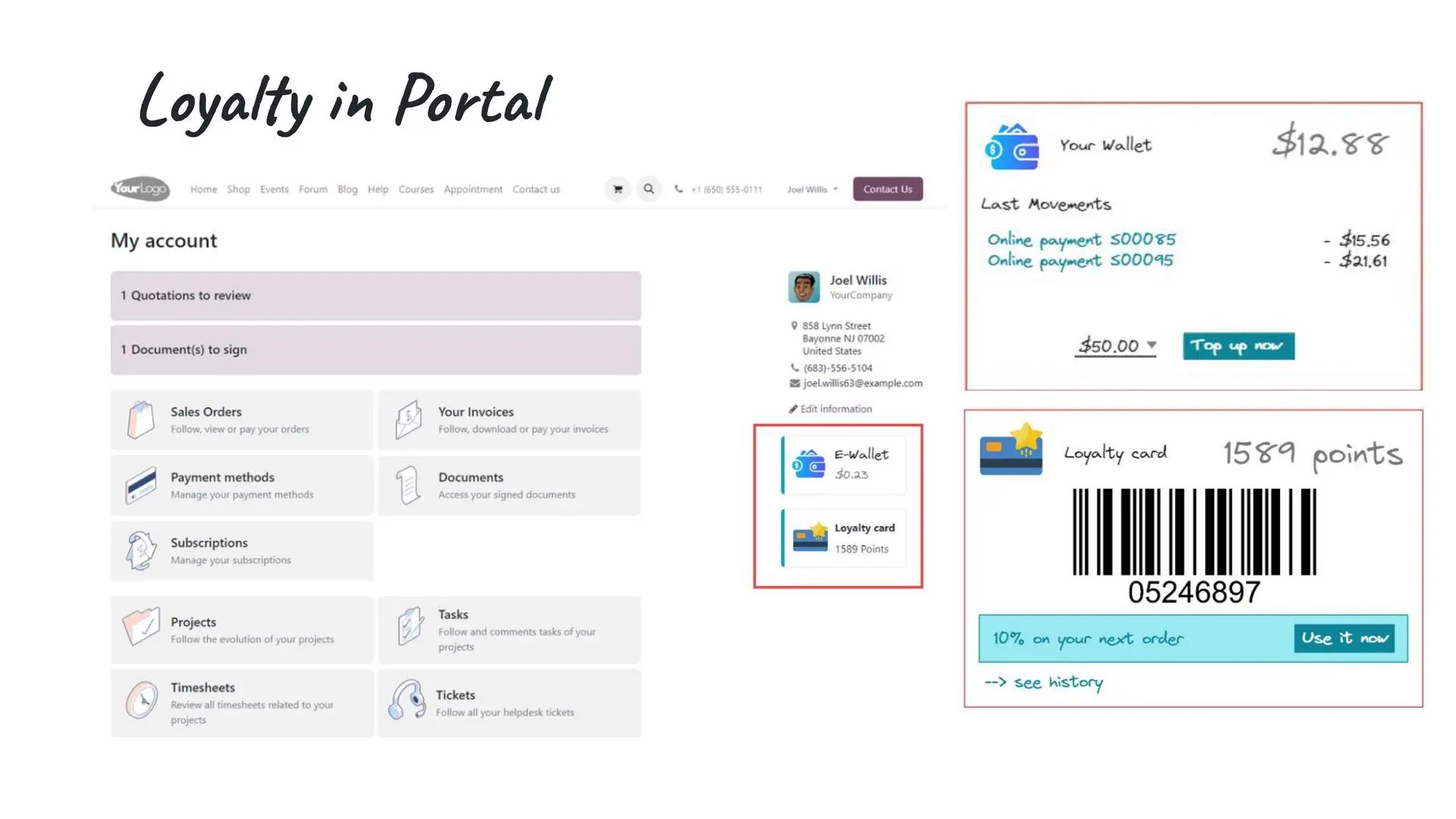Open Online payment S00085 movement
1456x819 pixels.
1081,240
